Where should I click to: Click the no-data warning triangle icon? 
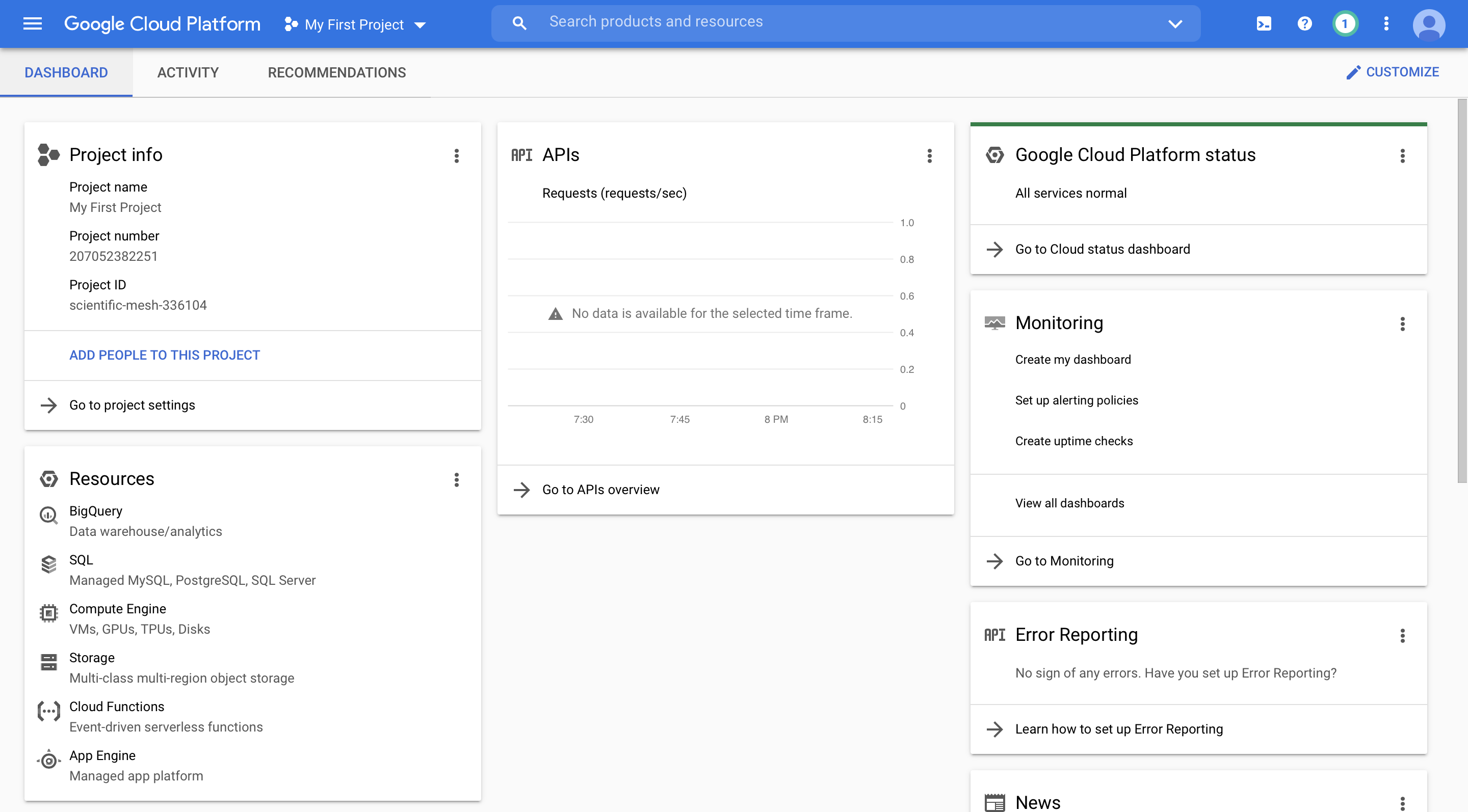[x=555, y=314]
